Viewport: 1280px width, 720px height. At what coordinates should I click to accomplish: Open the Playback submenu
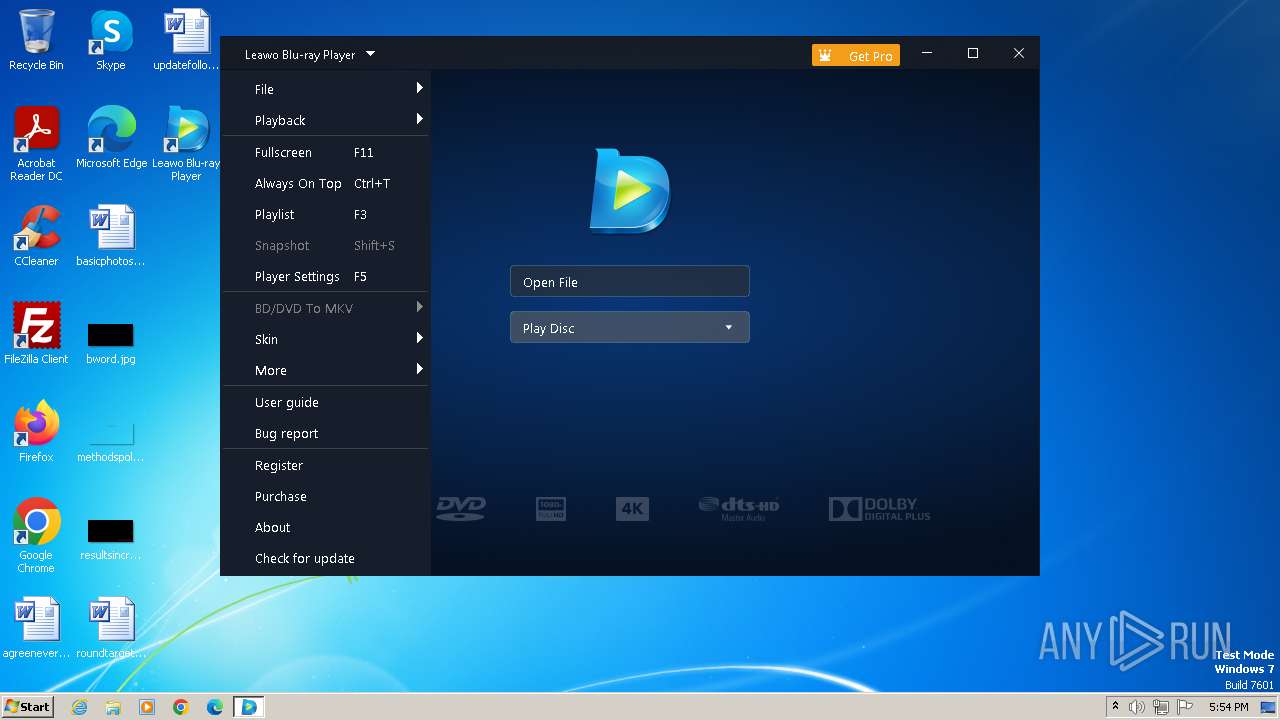pyautogui.click(x=326, y=120)
